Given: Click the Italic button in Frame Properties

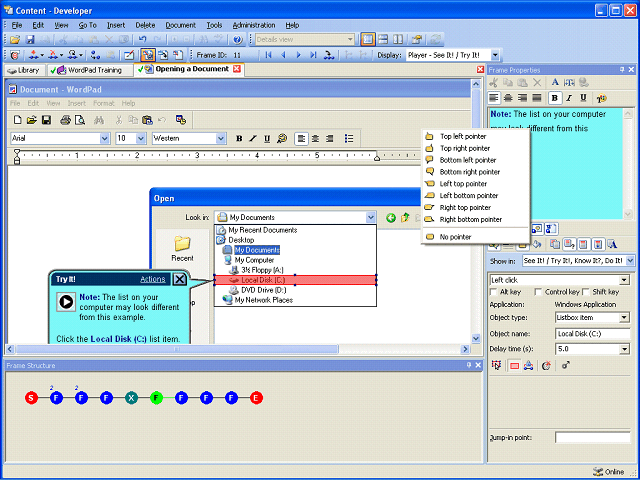Looking at the screenshot, I should tap(569, 98).
